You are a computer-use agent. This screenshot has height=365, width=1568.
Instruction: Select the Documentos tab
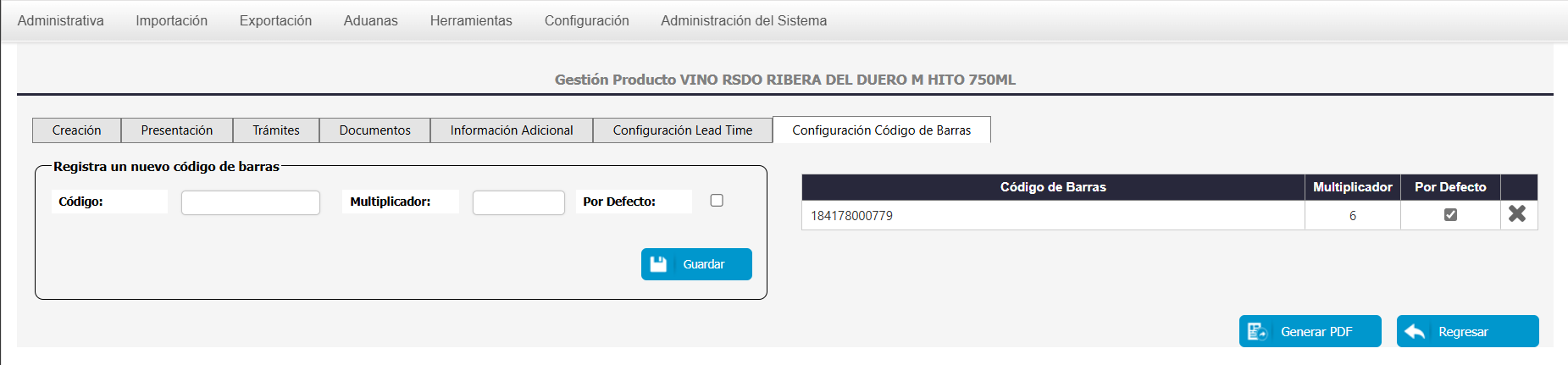click(x=375, y=130)
